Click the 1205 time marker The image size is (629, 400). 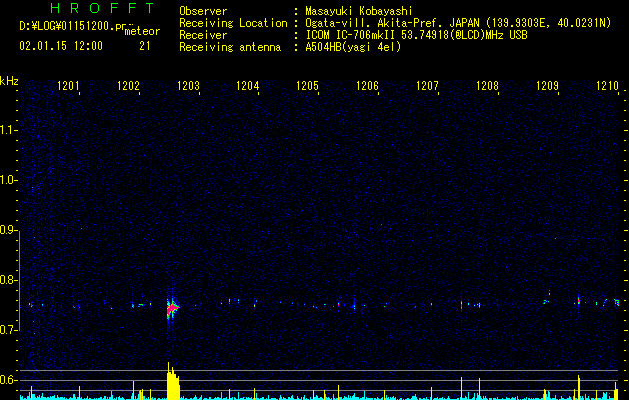[x=307, y=85]
